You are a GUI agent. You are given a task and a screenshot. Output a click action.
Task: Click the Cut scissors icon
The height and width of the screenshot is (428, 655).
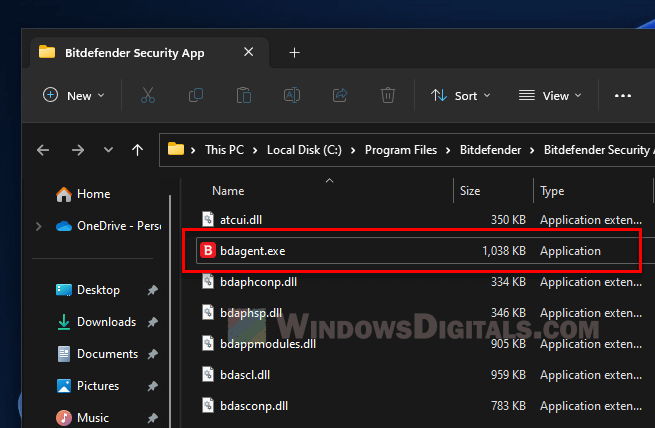pyautogui.click(x=148, y=96)
